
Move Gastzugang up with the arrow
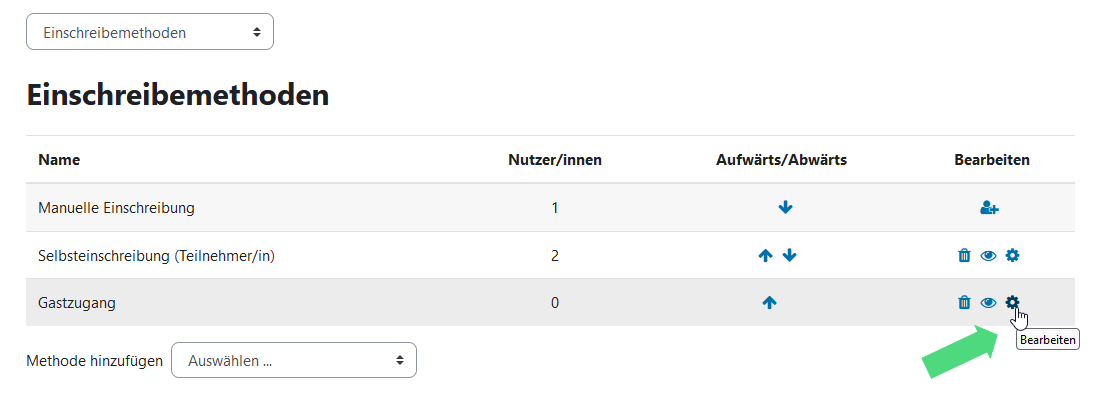tap(769, 302)
